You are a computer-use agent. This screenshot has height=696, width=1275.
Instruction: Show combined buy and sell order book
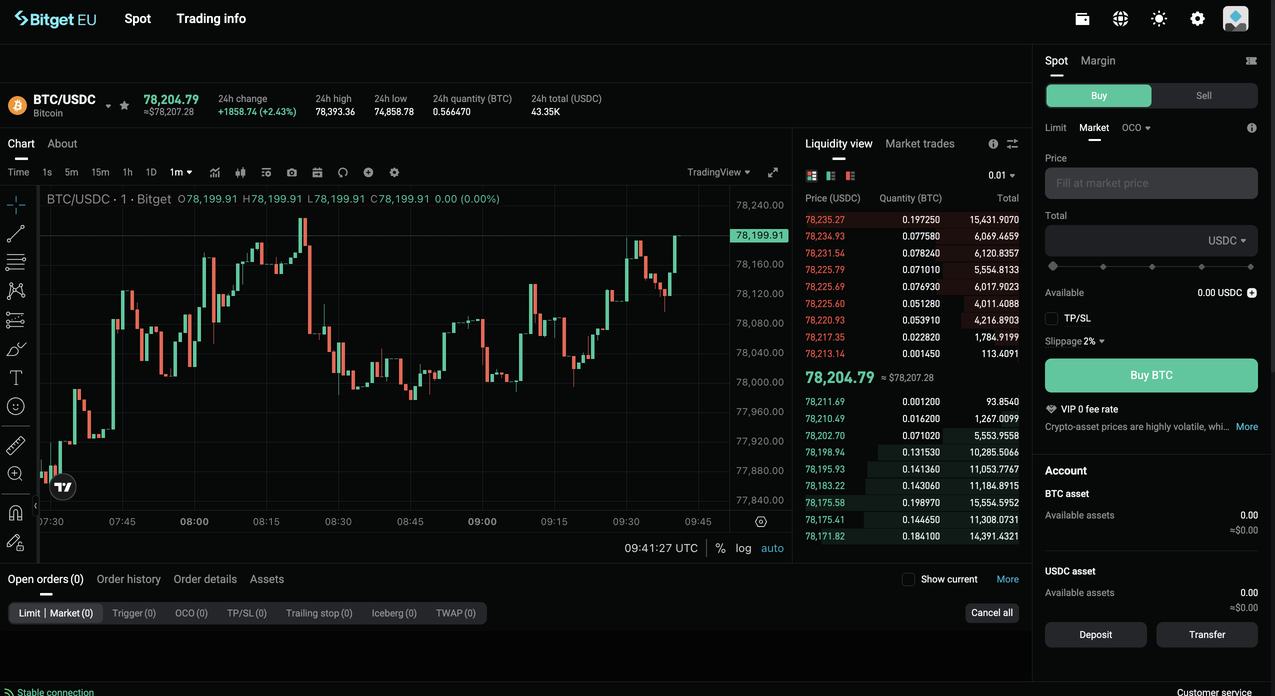click(x=812, y=176)
